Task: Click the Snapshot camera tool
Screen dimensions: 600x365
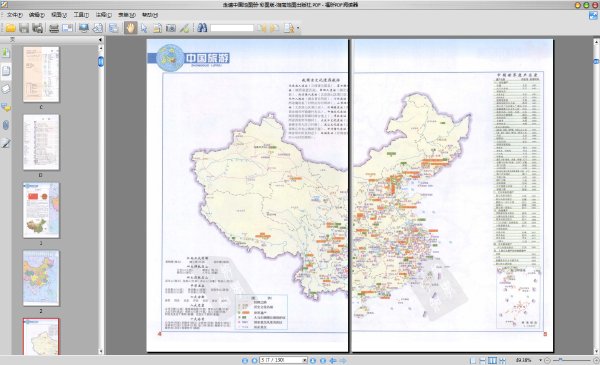Action: [171, 28]
